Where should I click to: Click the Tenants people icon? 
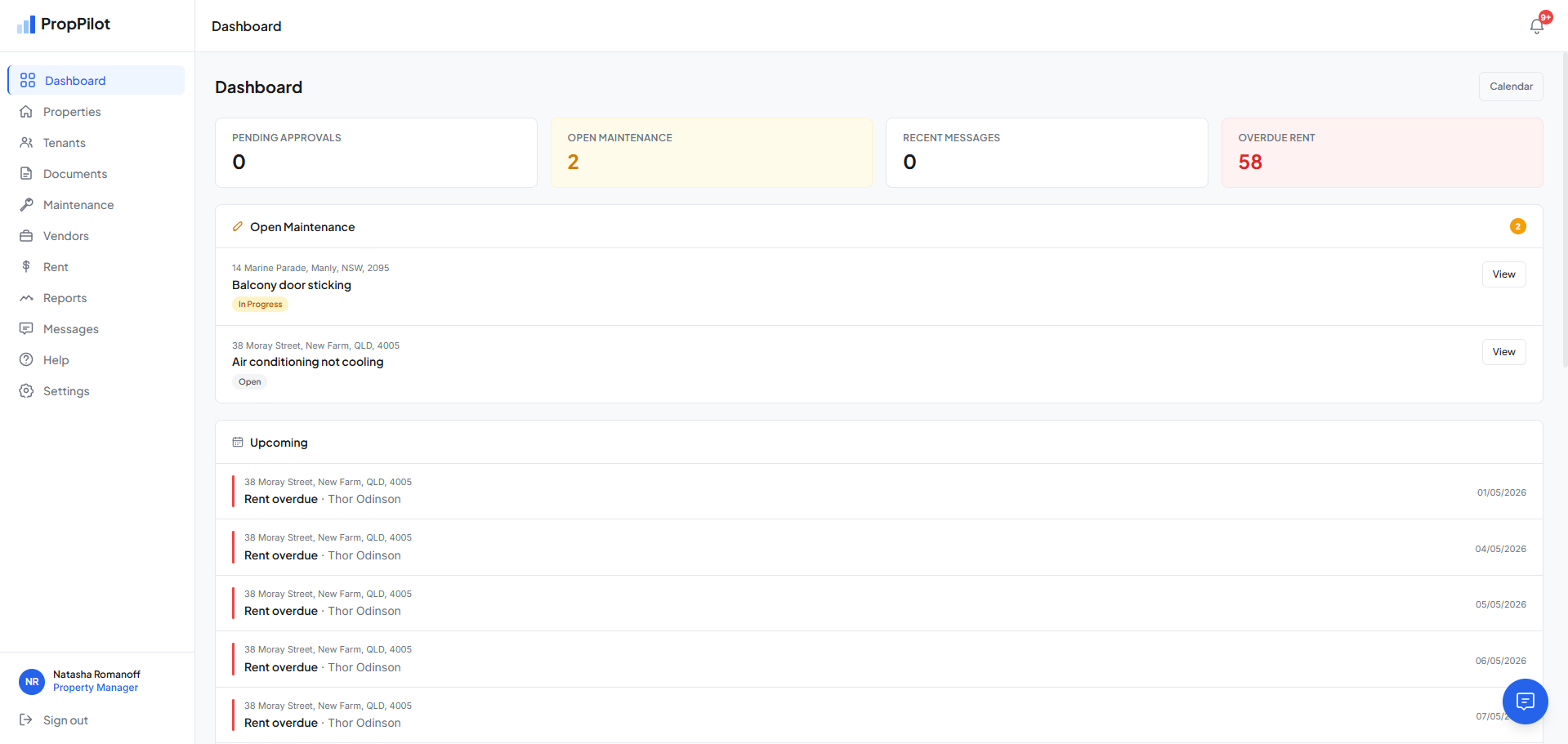(x=26, y=142)
